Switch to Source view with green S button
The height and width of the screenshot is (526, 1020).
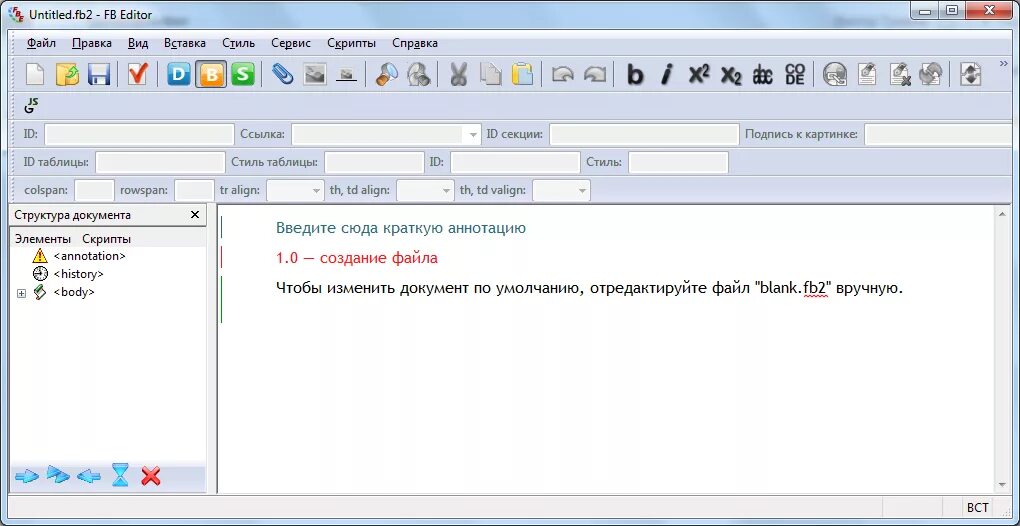[243, 75]
